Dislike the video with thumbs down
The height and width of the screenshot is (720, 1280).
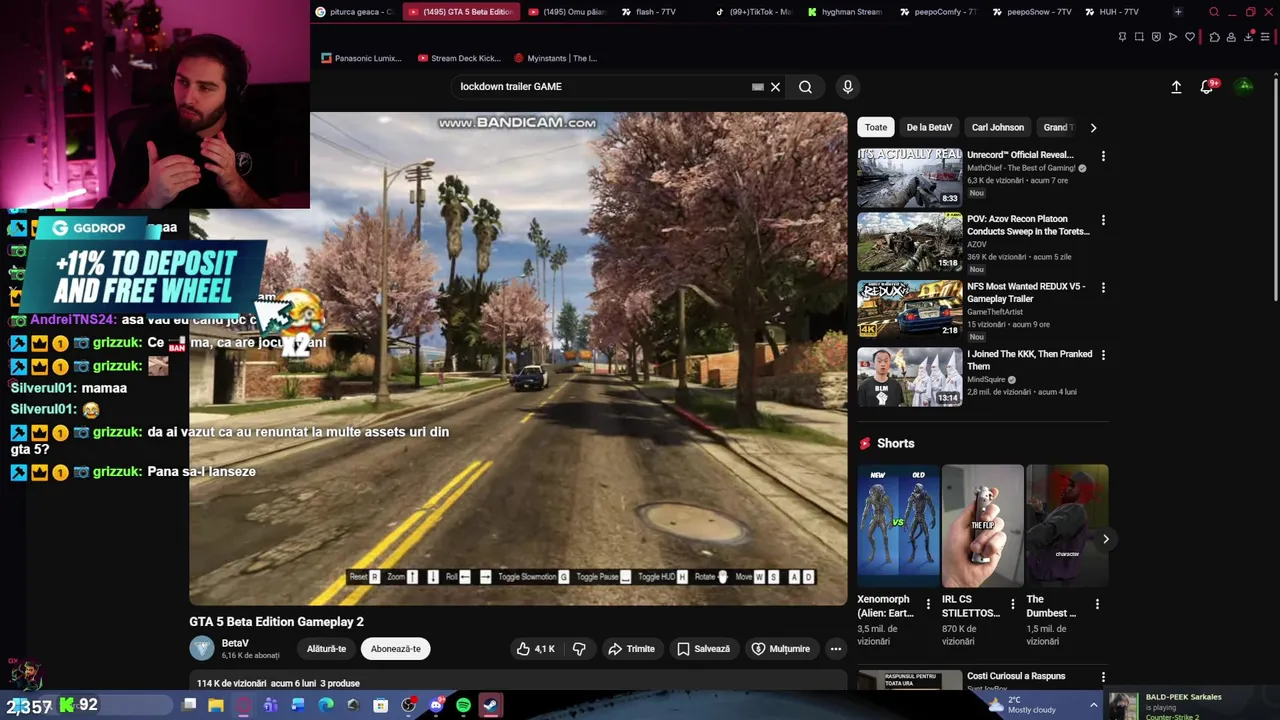click(579, 649)
